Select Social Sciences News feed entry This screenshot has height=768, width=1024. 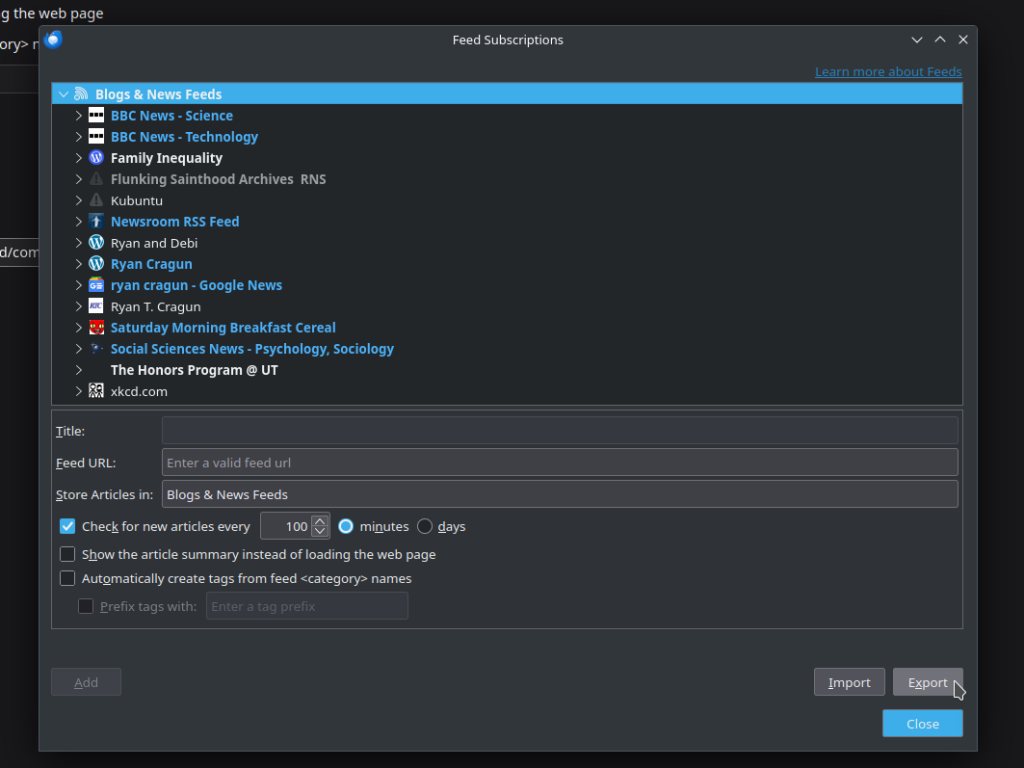[x=252, y=349]
